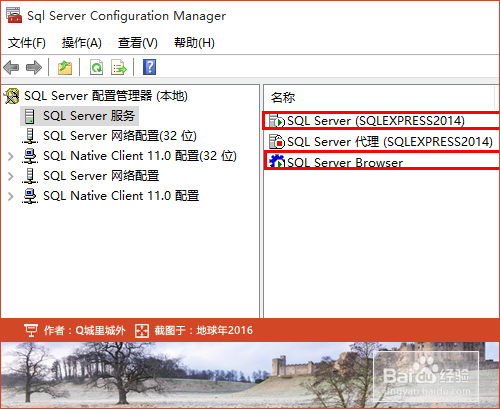500x409 pixels.
Task: Select SQL Native Client 11.0 配置 item
Action: tap(121, 196)
